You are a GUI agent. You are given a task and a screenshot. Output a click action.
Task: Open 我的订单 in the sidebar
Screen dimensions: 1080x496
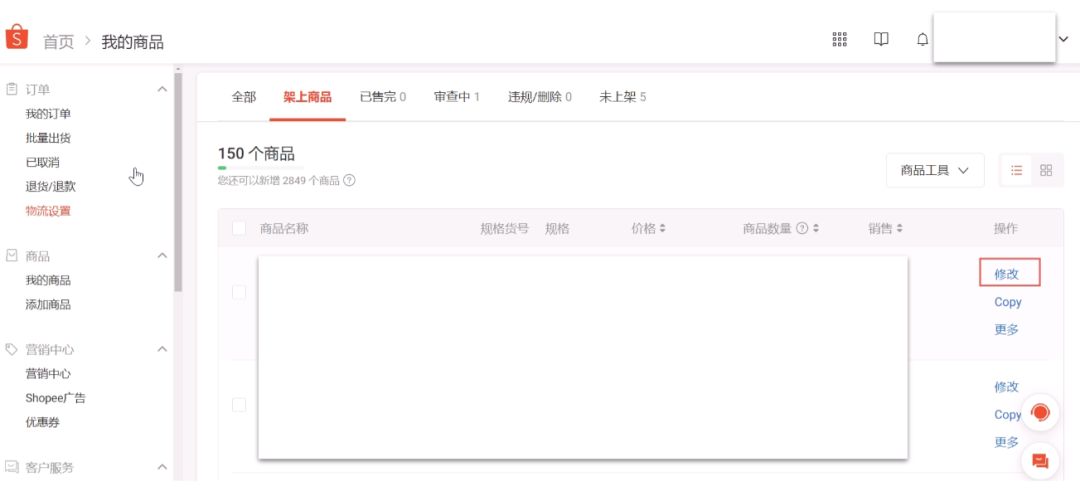pyautogui.click(x=48, y=114)
